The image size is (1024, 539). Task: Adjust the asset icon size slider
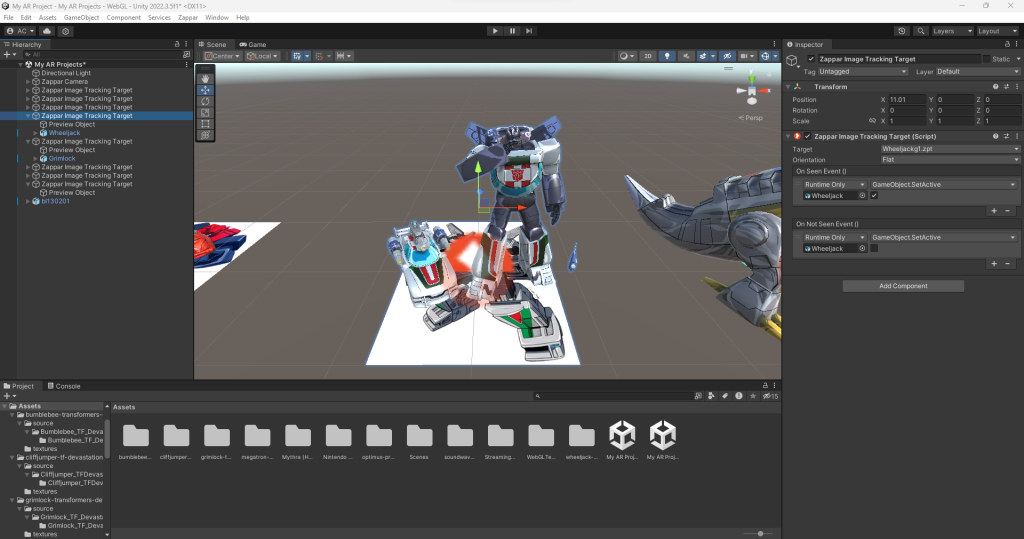pos(762,534)
